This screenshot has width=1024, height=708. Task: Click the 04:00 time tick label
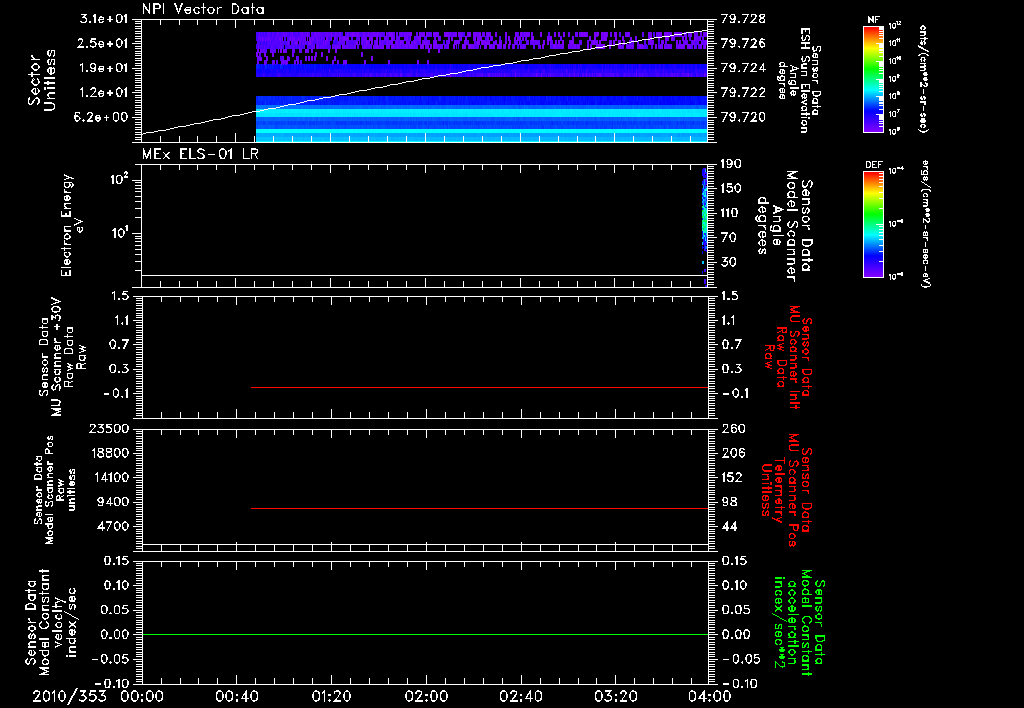(x=710, y=696)
